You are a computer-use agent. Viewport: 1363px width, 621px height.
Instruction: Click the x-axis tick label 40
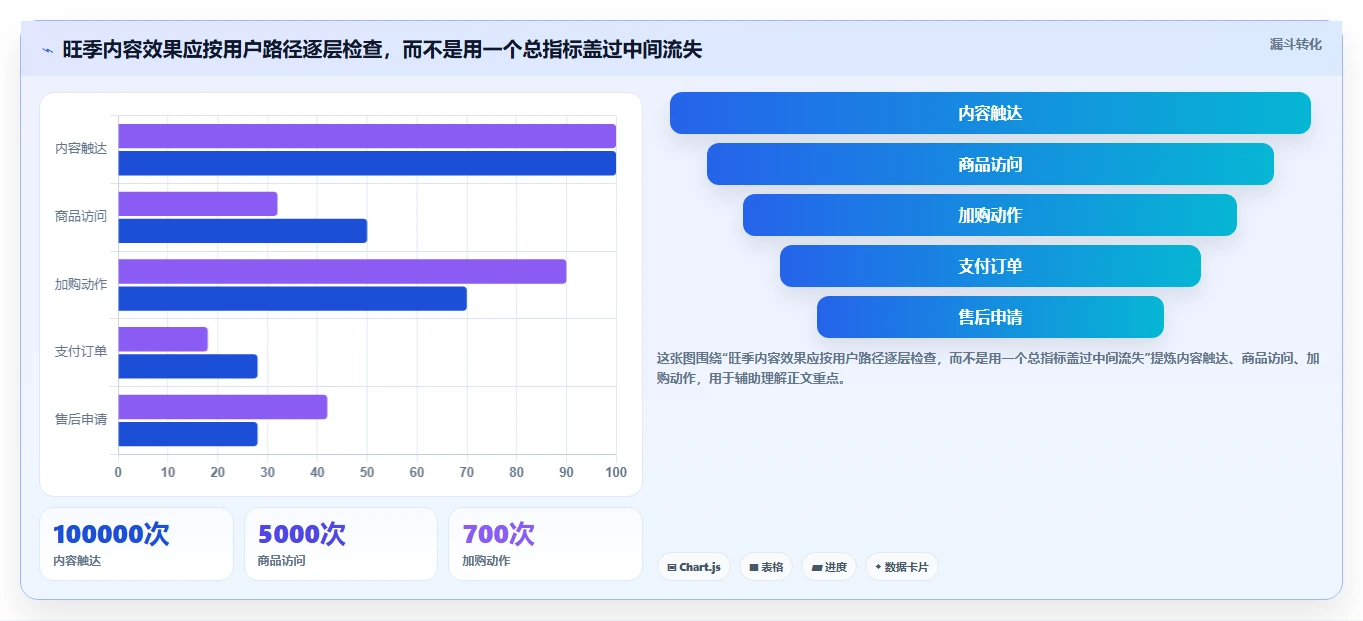[317, 472]
